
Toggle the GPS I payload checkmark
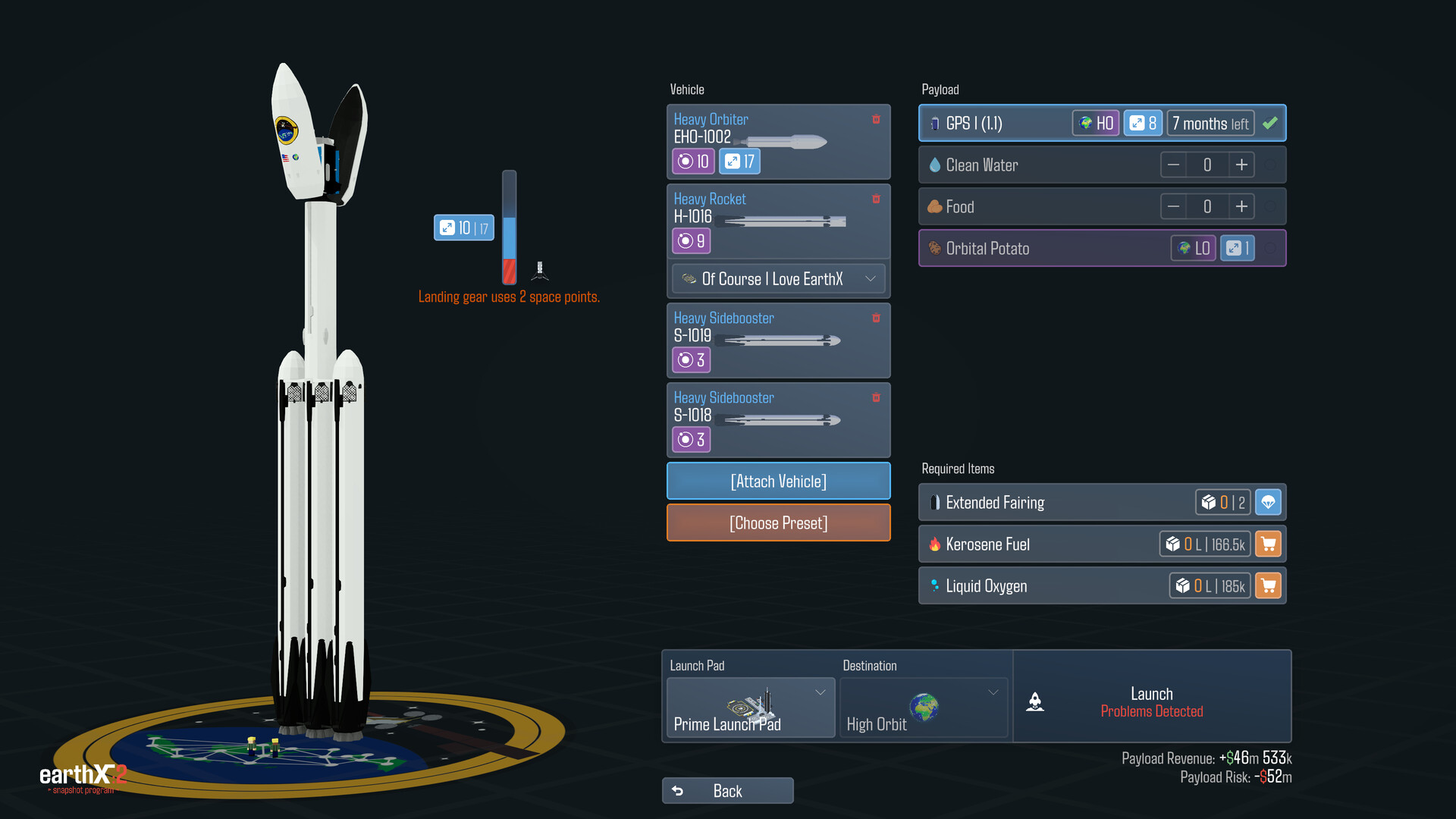click(x=1270, y=123)
